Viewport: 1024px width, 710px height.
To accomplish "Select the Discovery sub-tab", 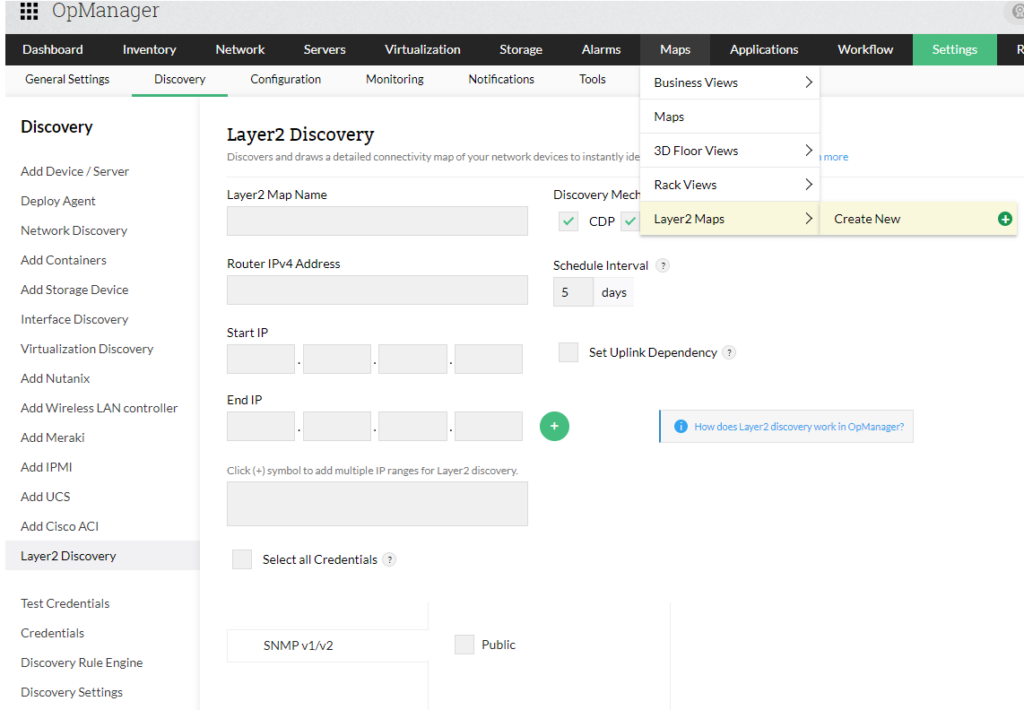I will pos(180,79).
